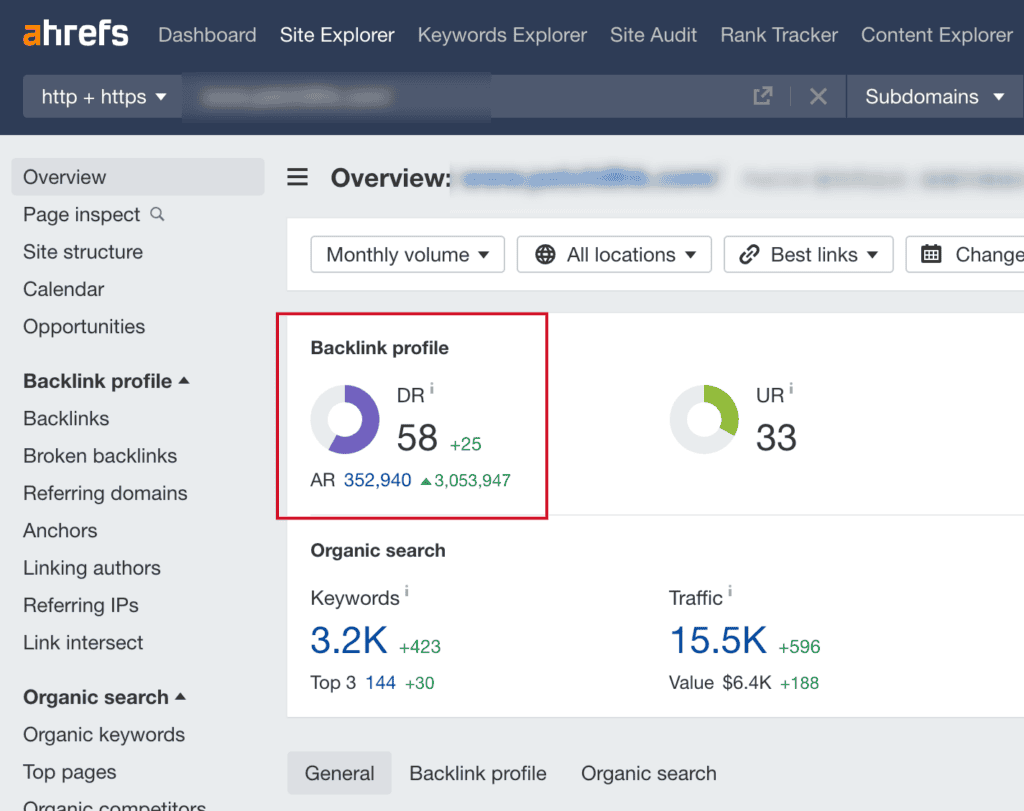Open Link intersect report
Screen dimensions: 1024x811
pos(83,643)
